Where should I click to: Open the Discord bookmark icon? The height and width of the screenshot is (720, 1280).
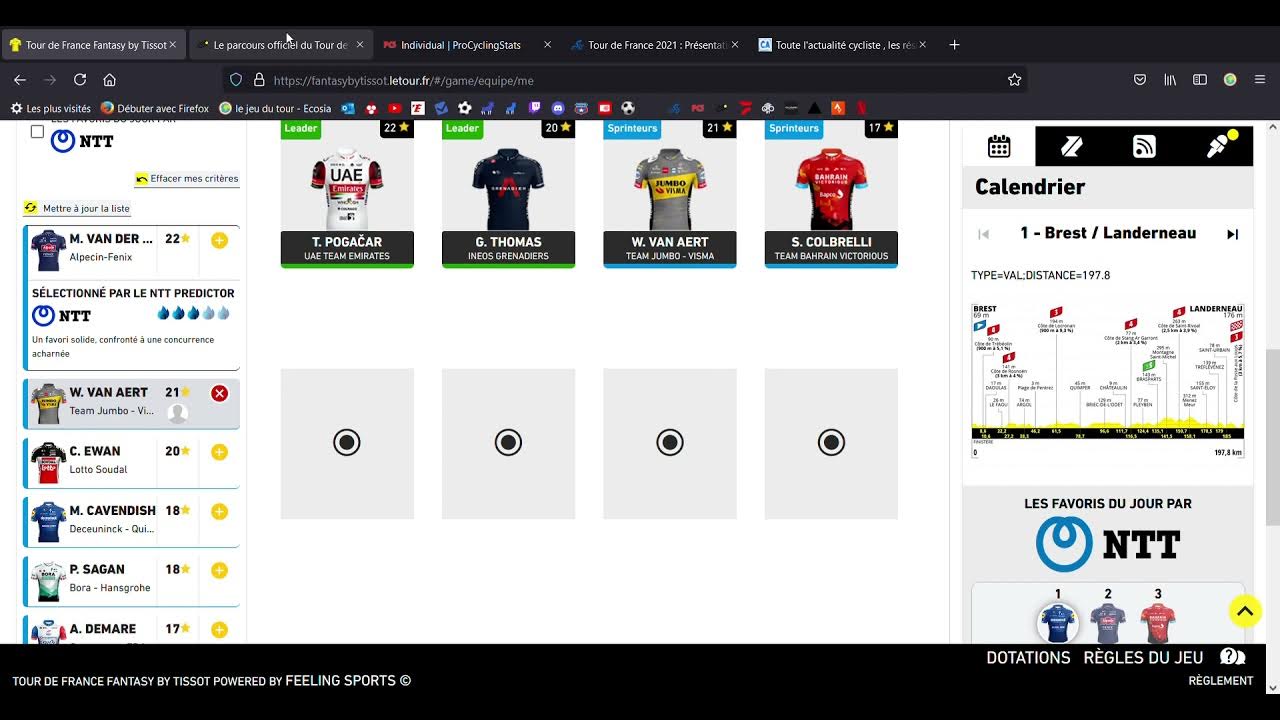[x=558, y=108]
